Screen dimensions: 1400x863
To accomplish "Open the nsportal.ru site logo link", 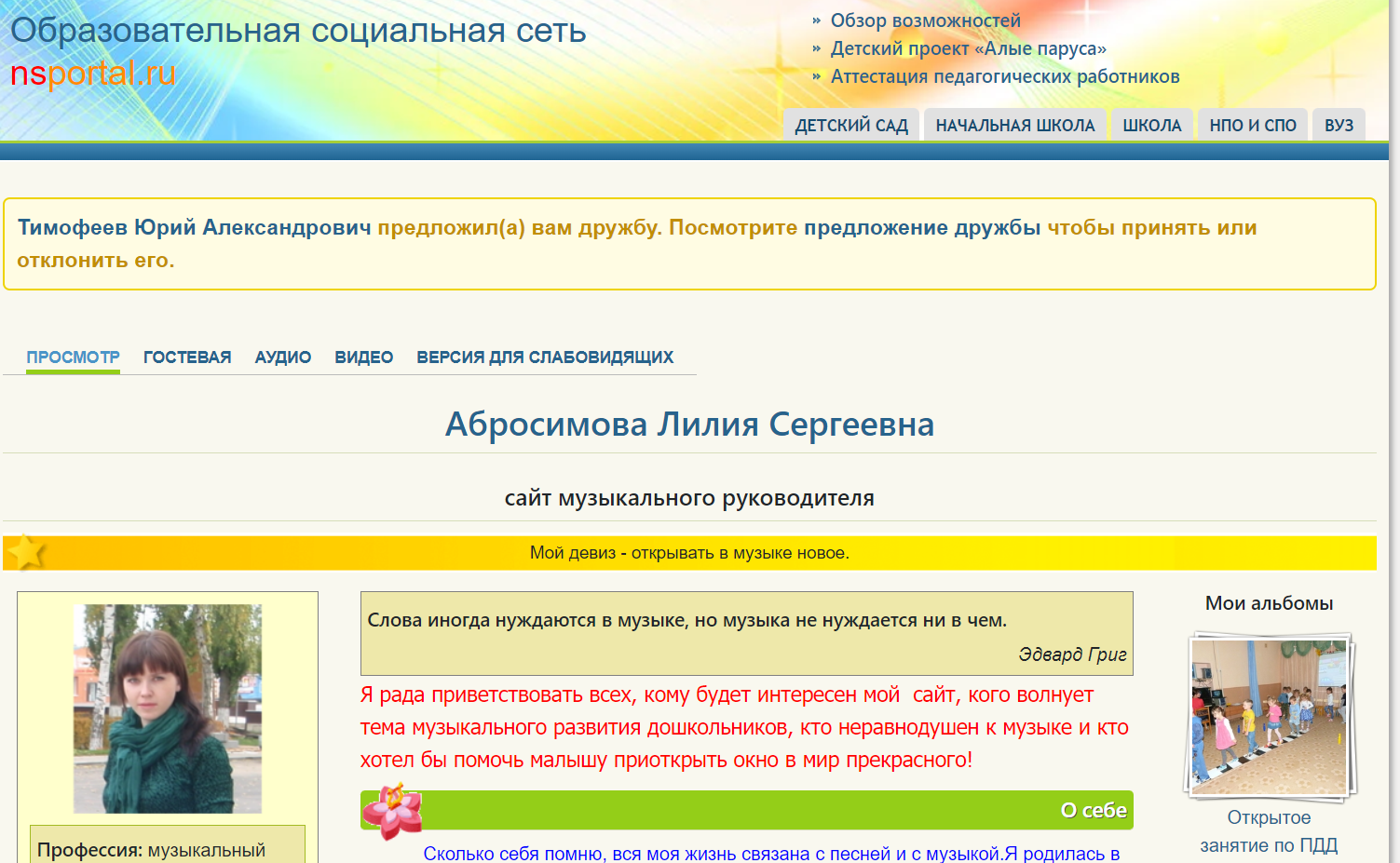I will point(92,74).
